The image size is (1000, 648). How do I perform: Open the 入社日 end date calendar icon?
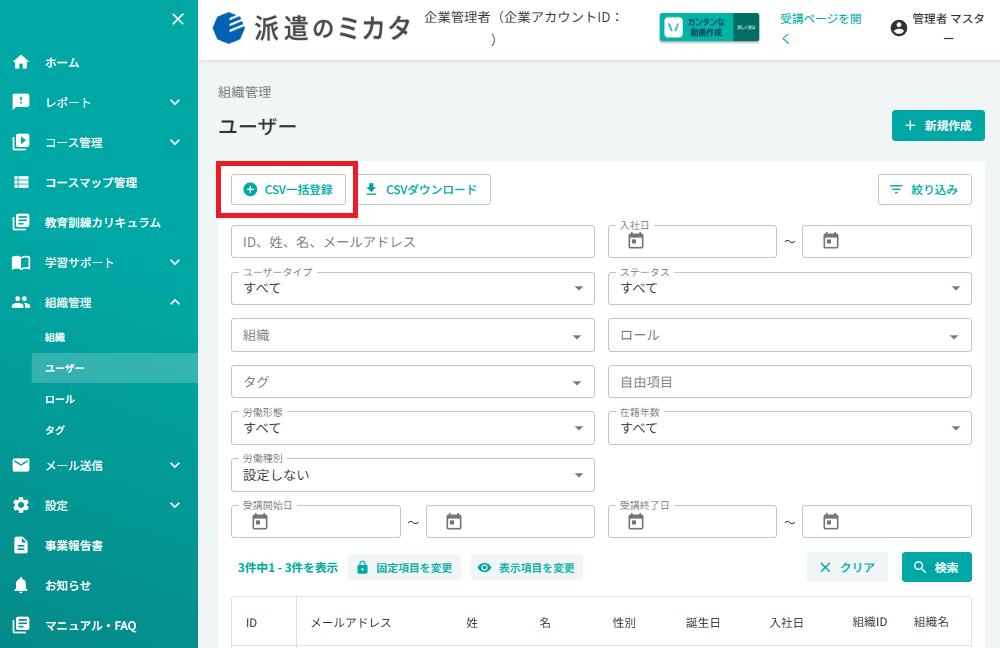(x=830, y=241)
